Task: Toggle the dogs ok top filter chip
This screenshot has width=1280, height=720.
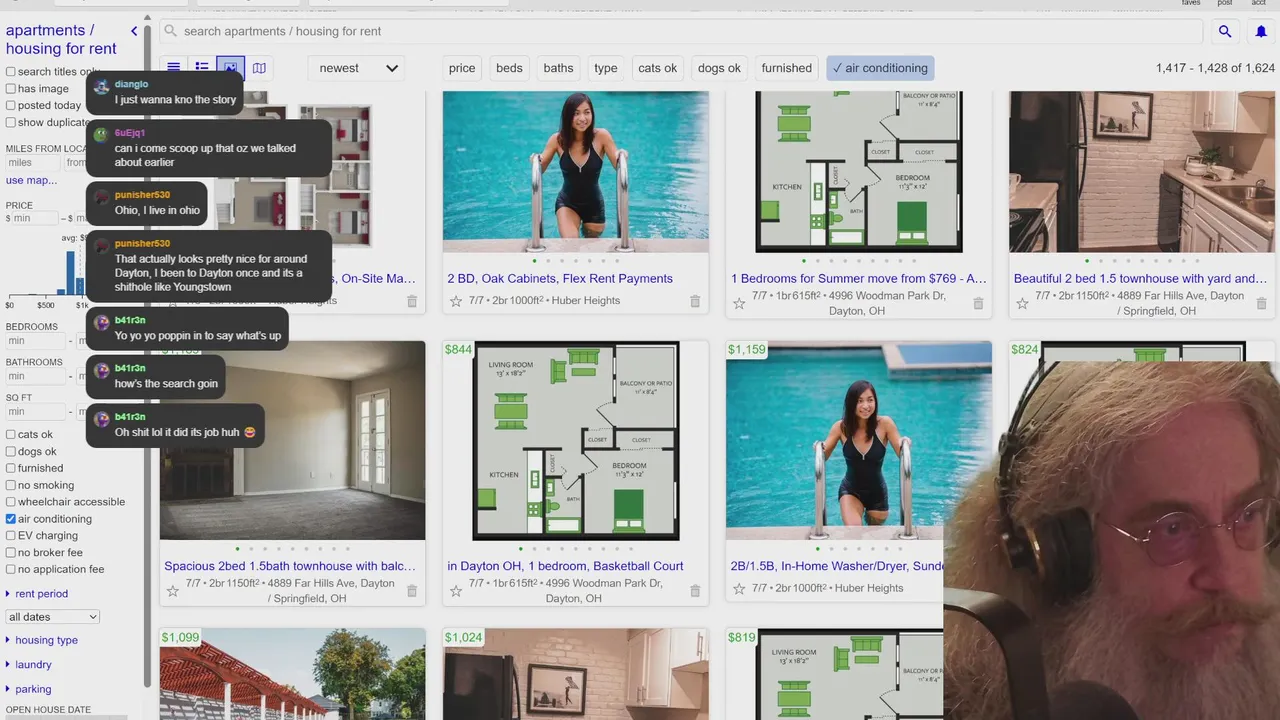Action: click(x=719, y=68)
